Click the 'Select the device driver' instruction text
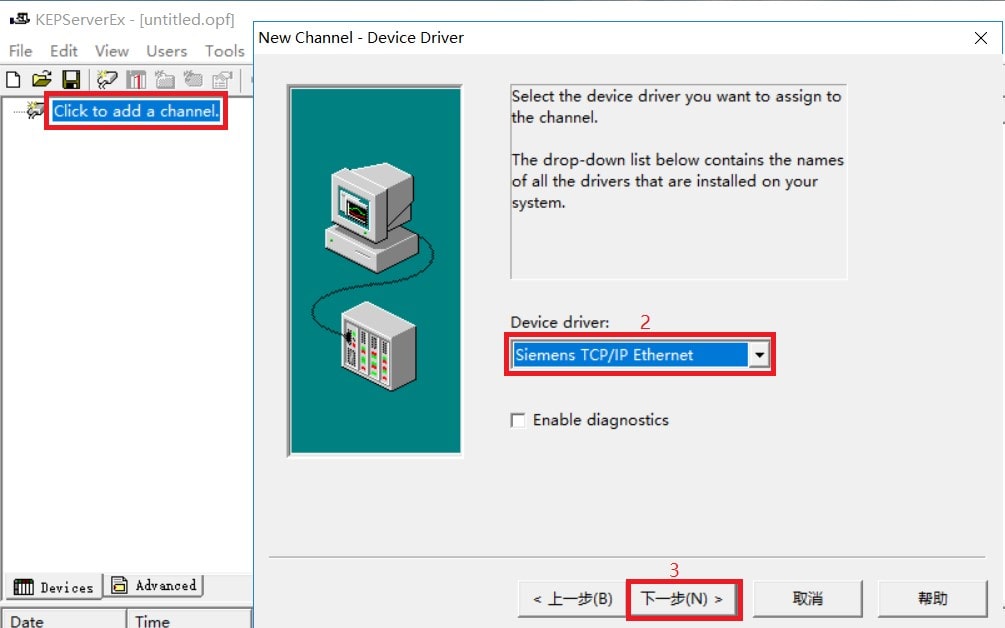The image size is (1005, 628). 676,106
